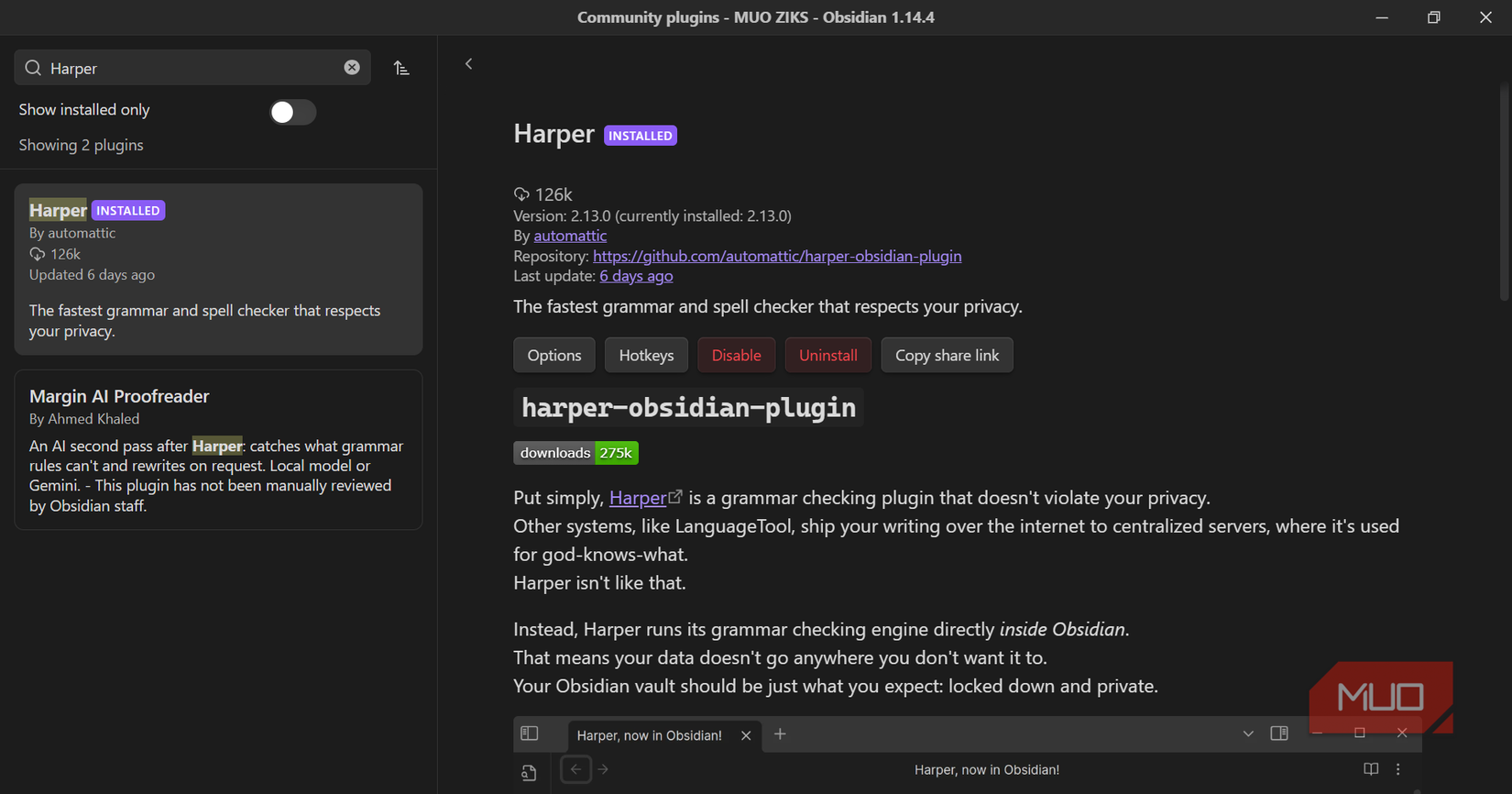Open the more options dots in preview
This screenshot has height=794, width=1512.
[1398, 769]
